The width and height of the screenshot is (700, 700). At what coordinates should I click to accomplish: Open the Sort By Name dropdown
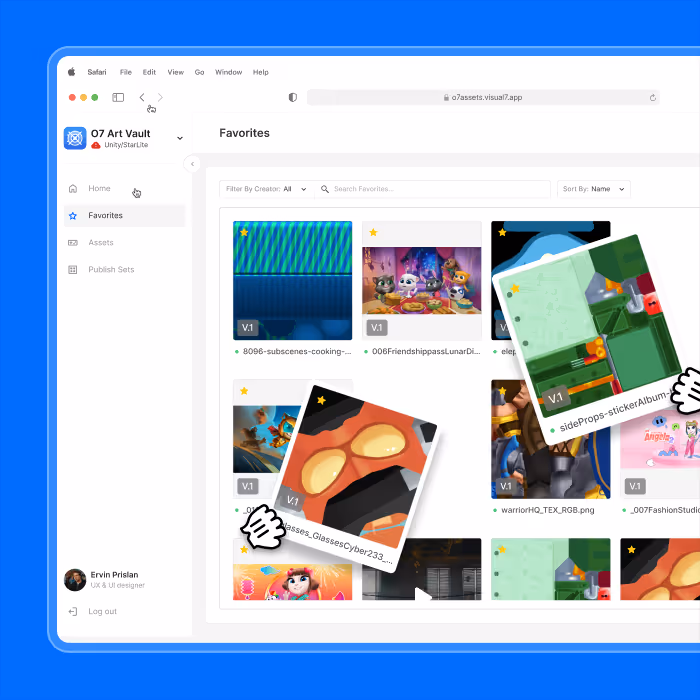pyautogui.click(x=594, y=189)
